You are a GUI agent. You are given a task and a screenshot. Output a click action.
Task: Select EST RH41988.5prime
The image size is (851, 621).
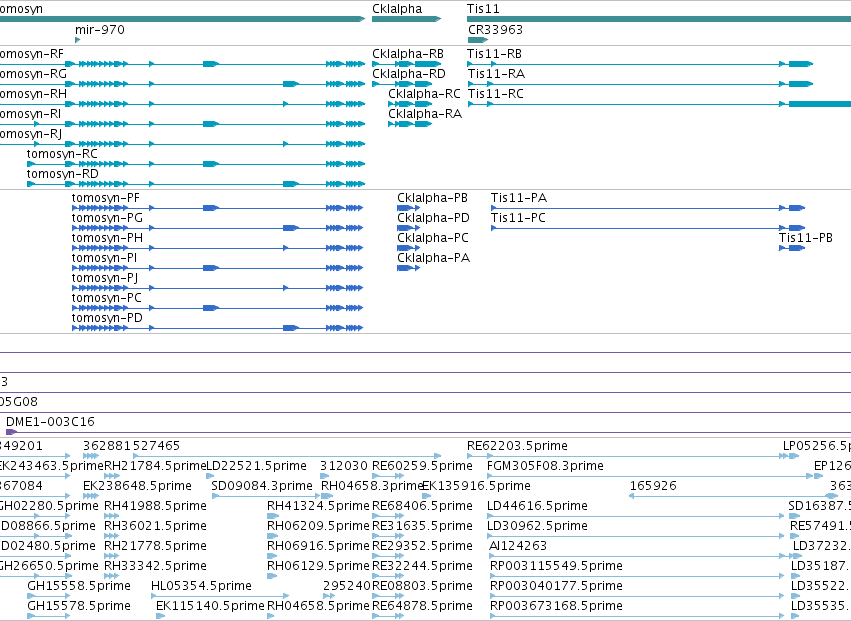[155, 506]
